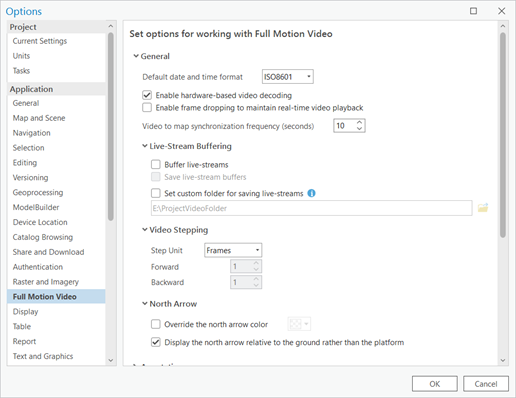Screen dimensions: 516x398
Task: Click the synchronization frequency value field
Action: (345, 126)
